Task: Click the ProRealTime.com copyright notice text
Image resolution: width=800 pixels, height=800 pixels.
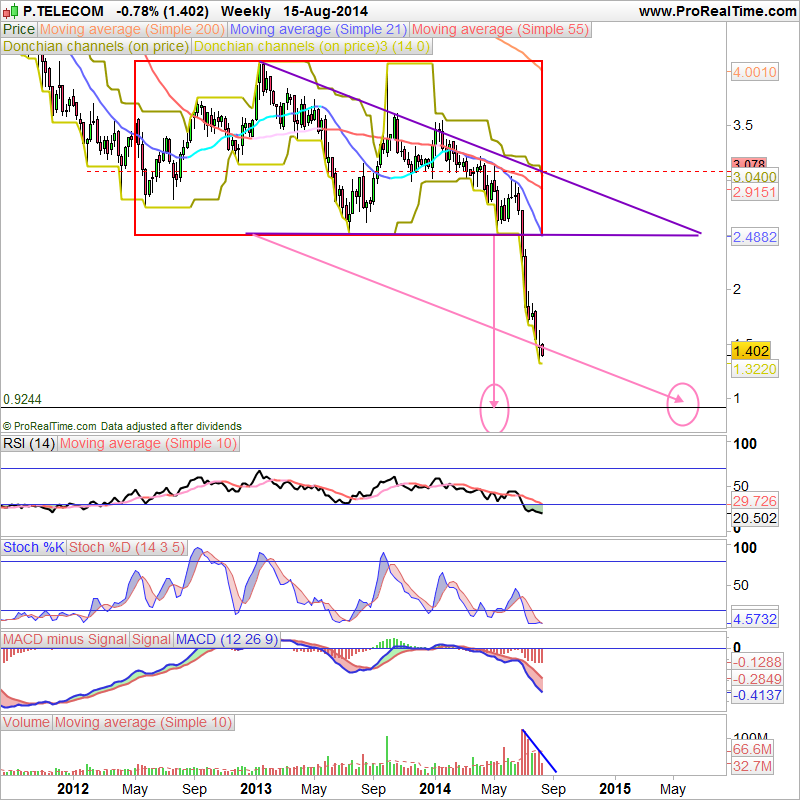Action: click(x=122, y=426)
